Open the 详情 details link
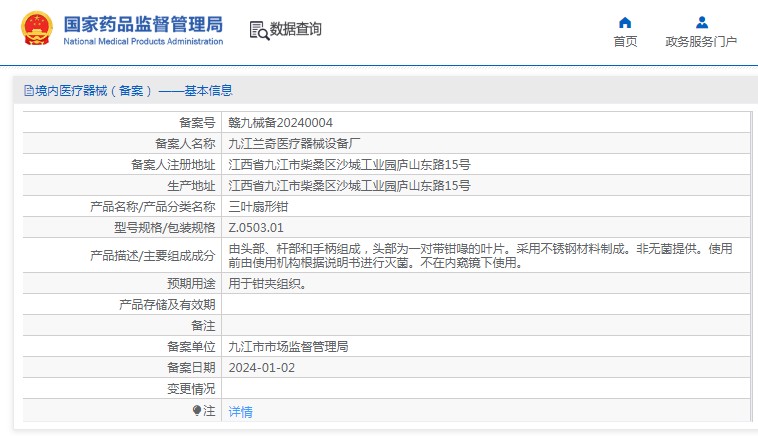 pos(240,411)
